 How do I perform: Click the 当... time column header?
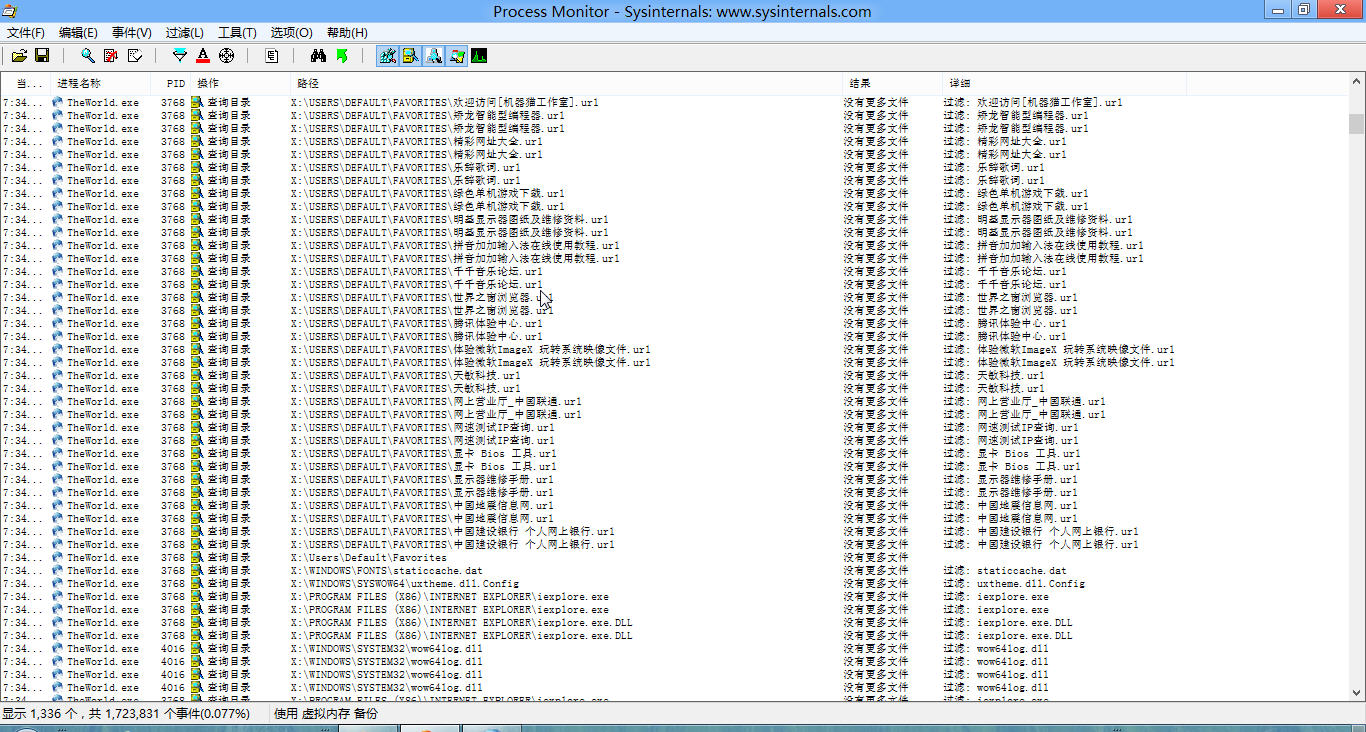(25, 84)
